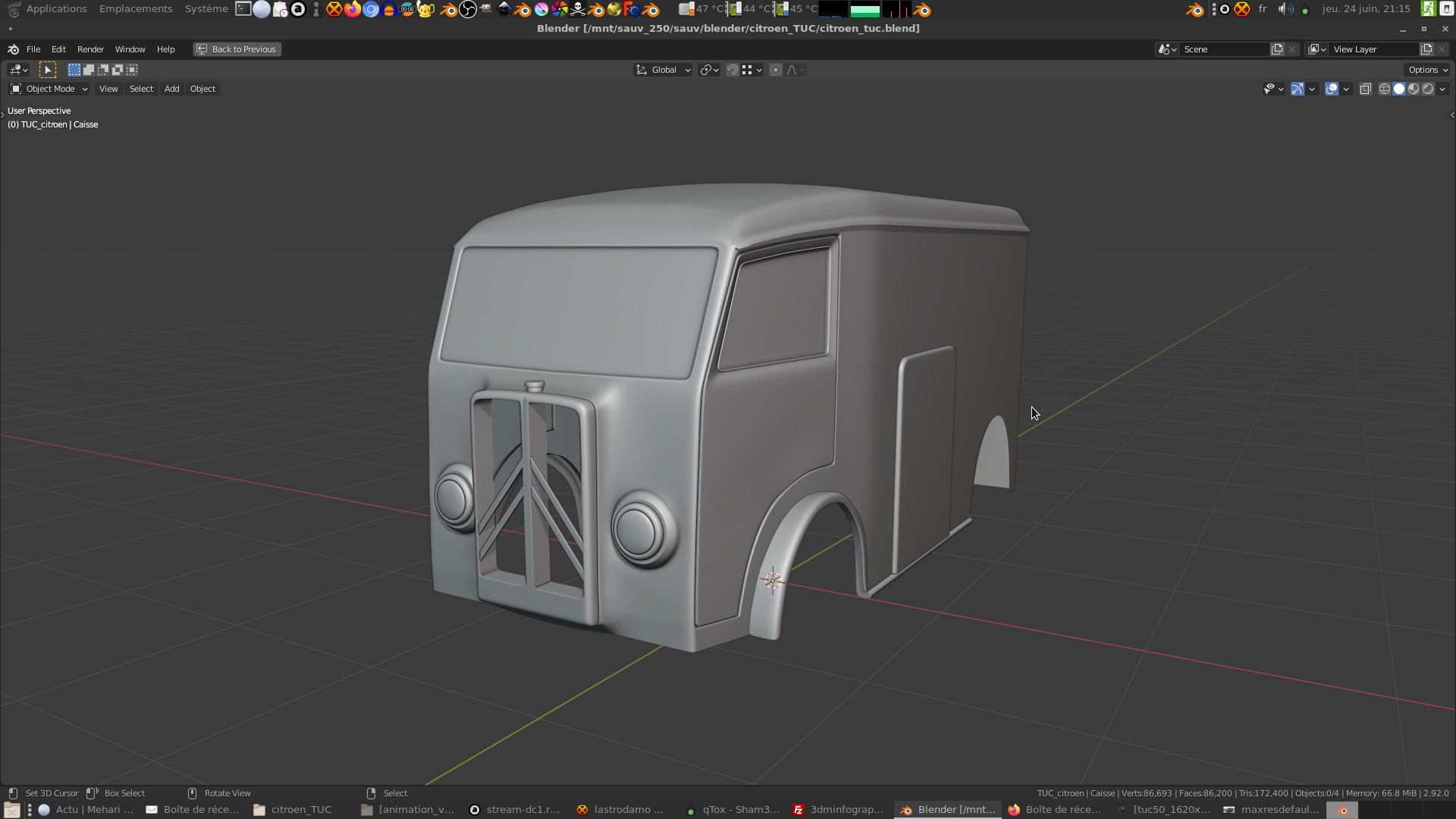This screenshot has width=1456, height=819.
Task: Open the viewport Add menu
Action: tap(172, 89)
